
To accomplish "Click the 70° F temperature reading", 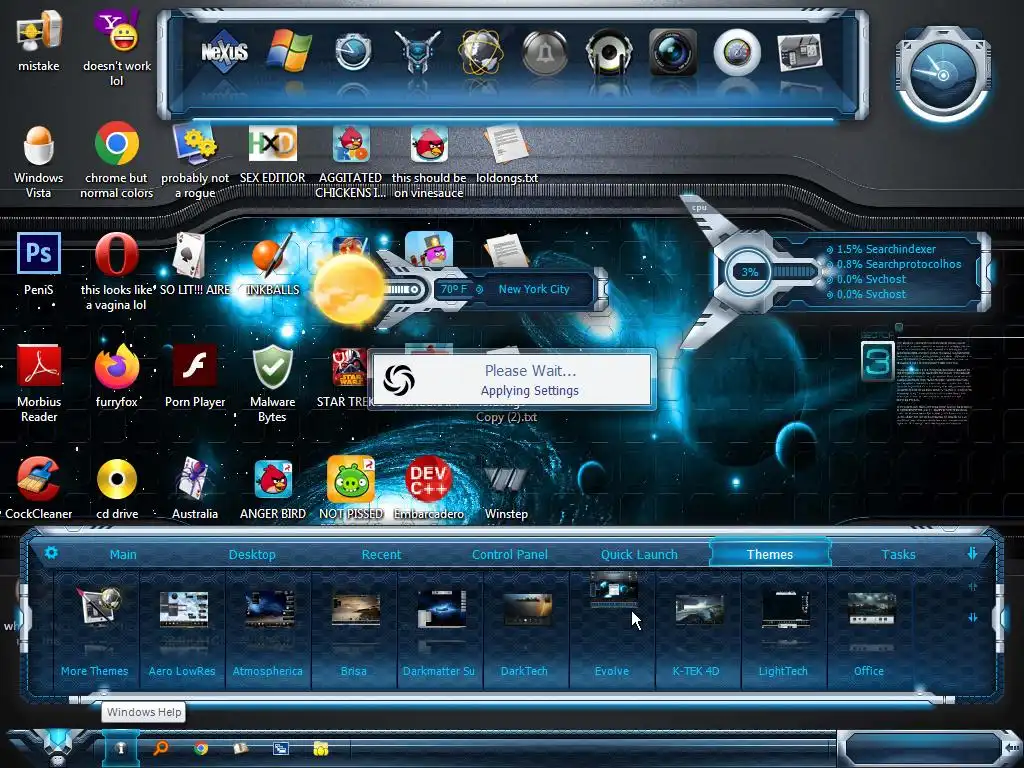I will click(454, 289).
